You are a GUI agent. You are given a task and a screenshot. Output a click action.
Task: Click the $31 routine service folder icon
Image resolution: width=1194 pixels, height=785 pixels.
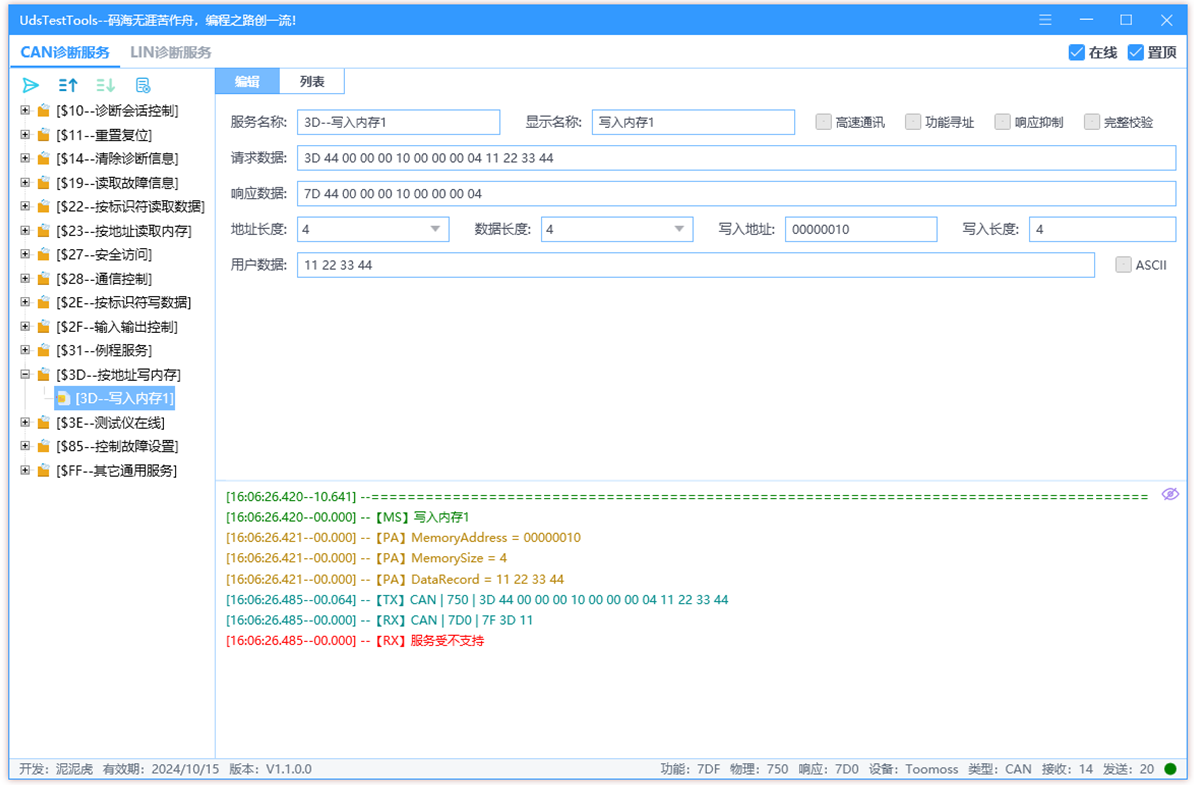point(44,351)
